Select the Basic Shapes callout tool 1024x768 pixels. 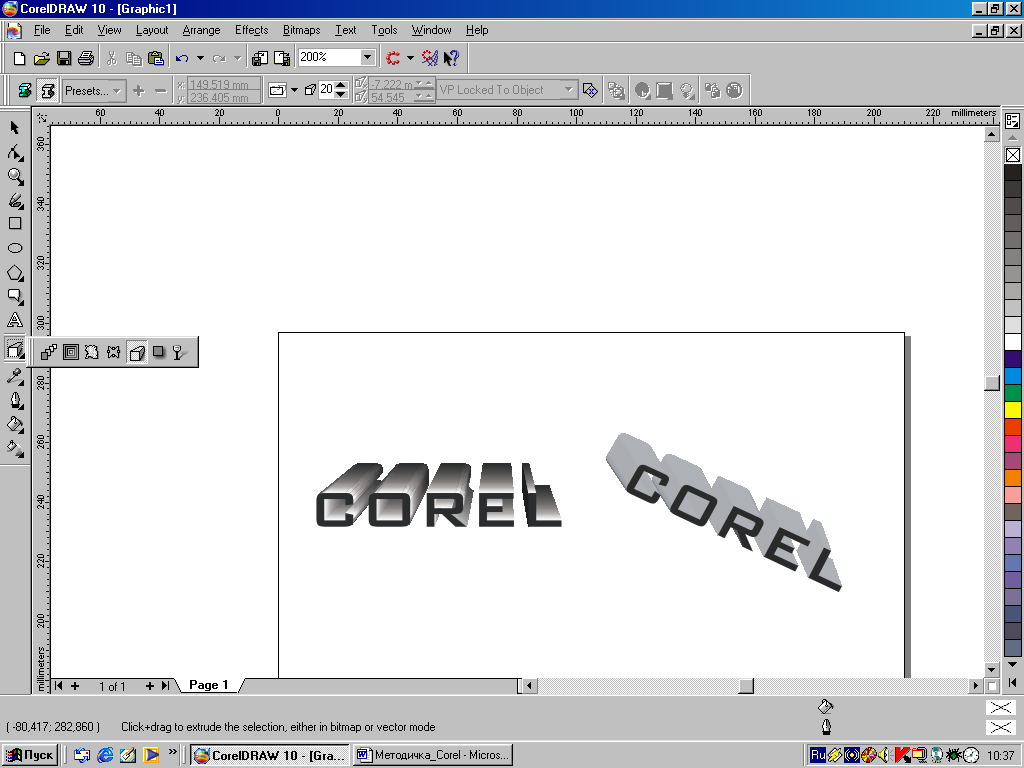pos(15,296)
